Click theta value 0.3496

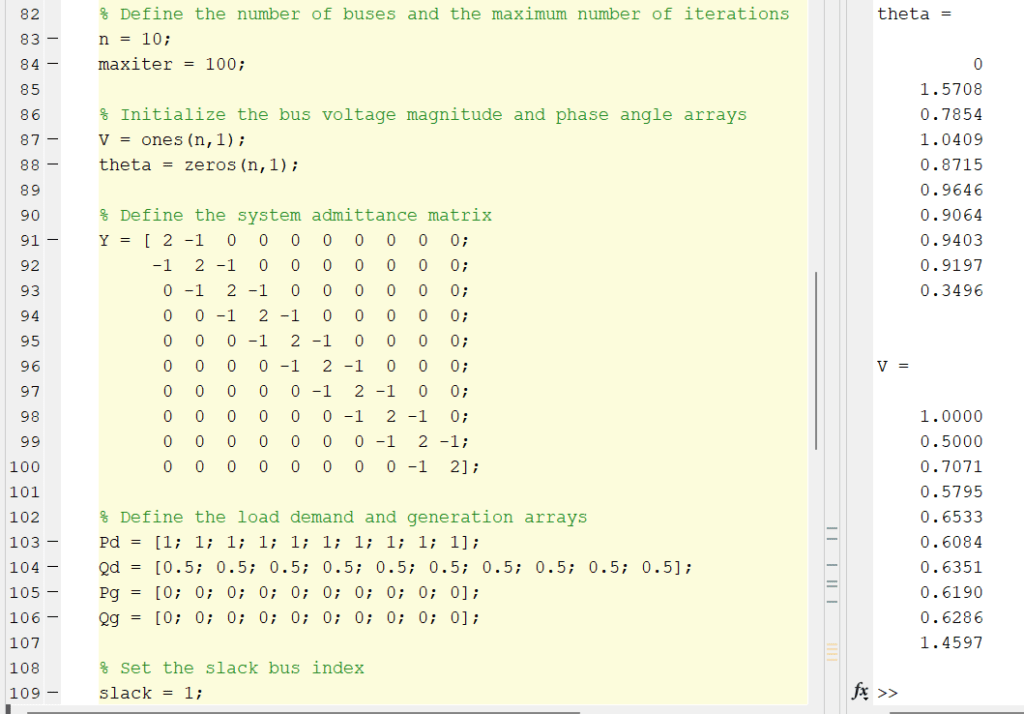click(x=951, y=291)
